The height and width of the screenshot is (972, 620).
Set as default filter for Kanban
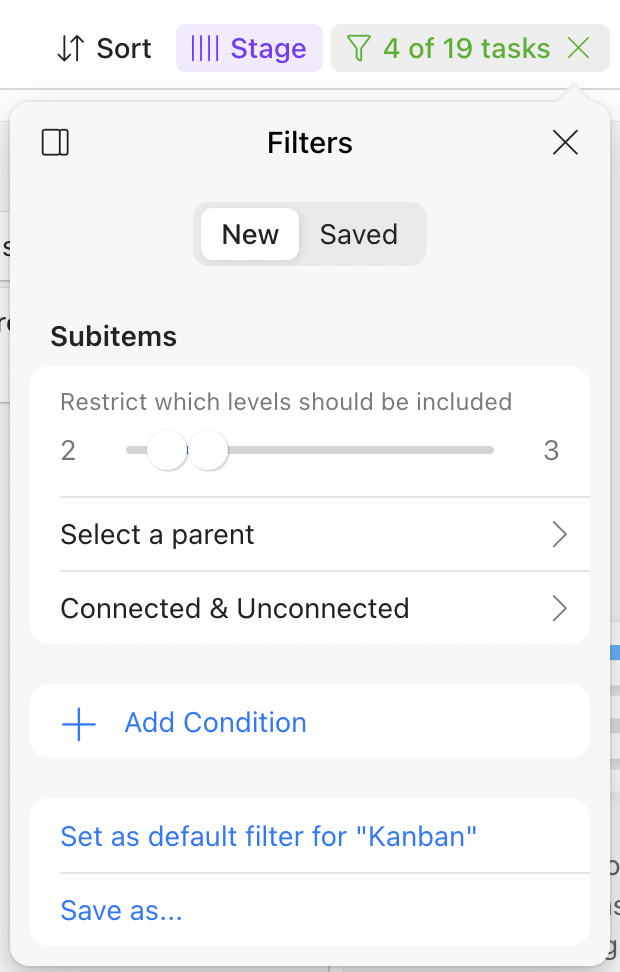point(269,836)
